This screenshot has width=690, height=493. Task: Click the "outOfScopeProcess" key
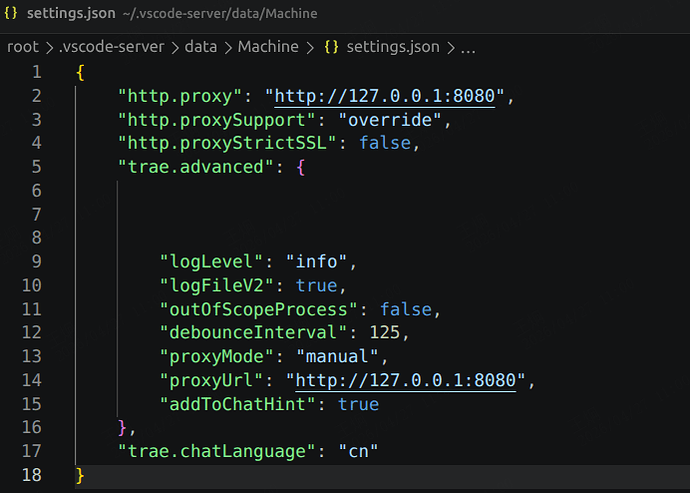coord(258,309)
